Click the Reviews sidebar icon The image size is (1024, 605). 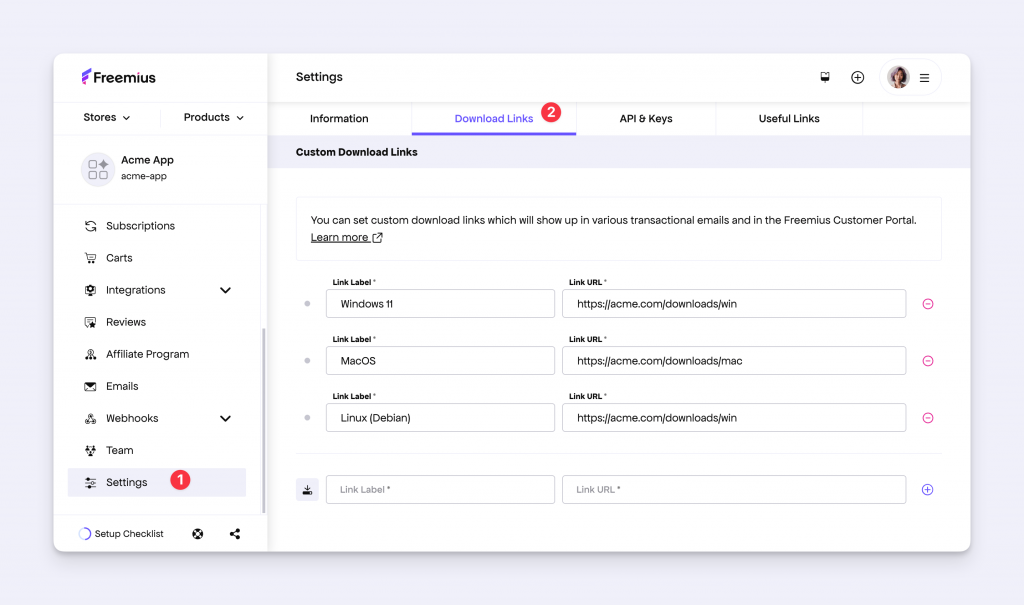pos(90,321)
